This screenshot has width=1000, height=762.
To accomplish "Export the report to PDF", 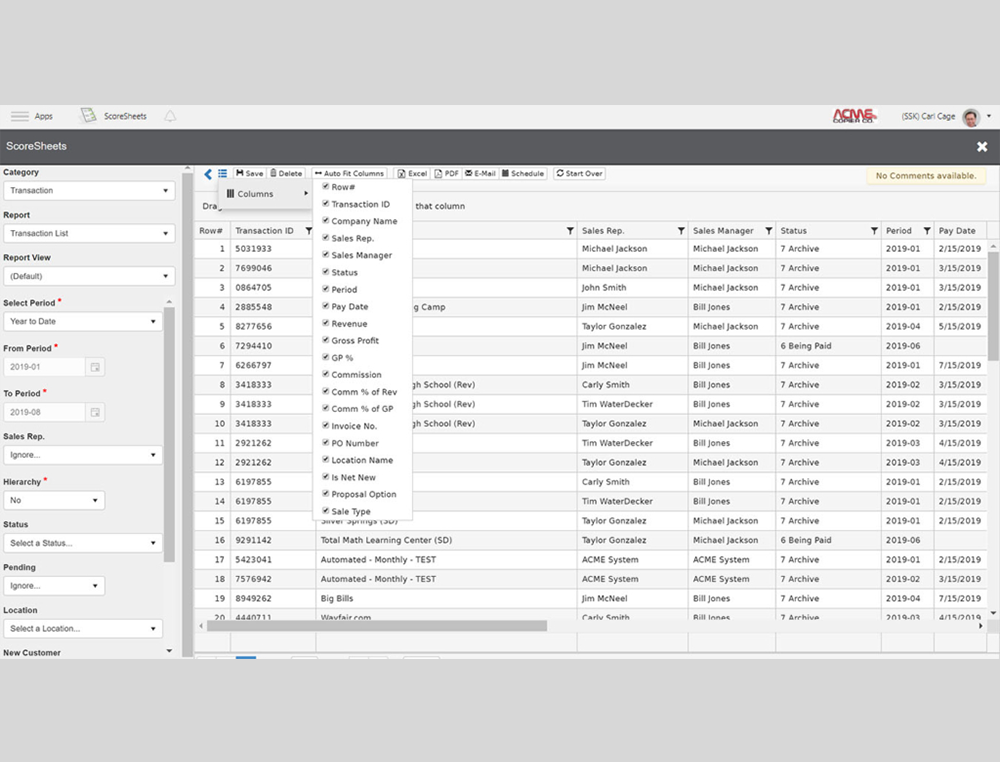I will 446,173.
